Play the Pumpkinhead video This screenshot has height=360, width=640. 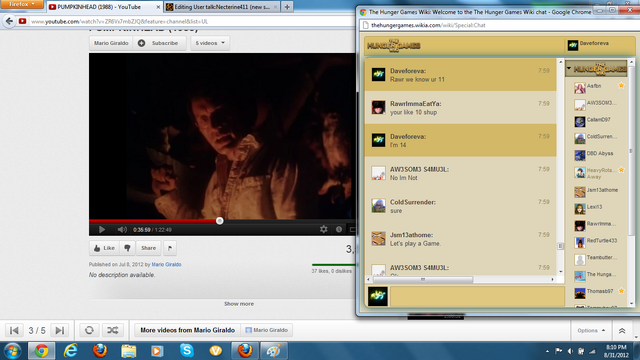102,230
